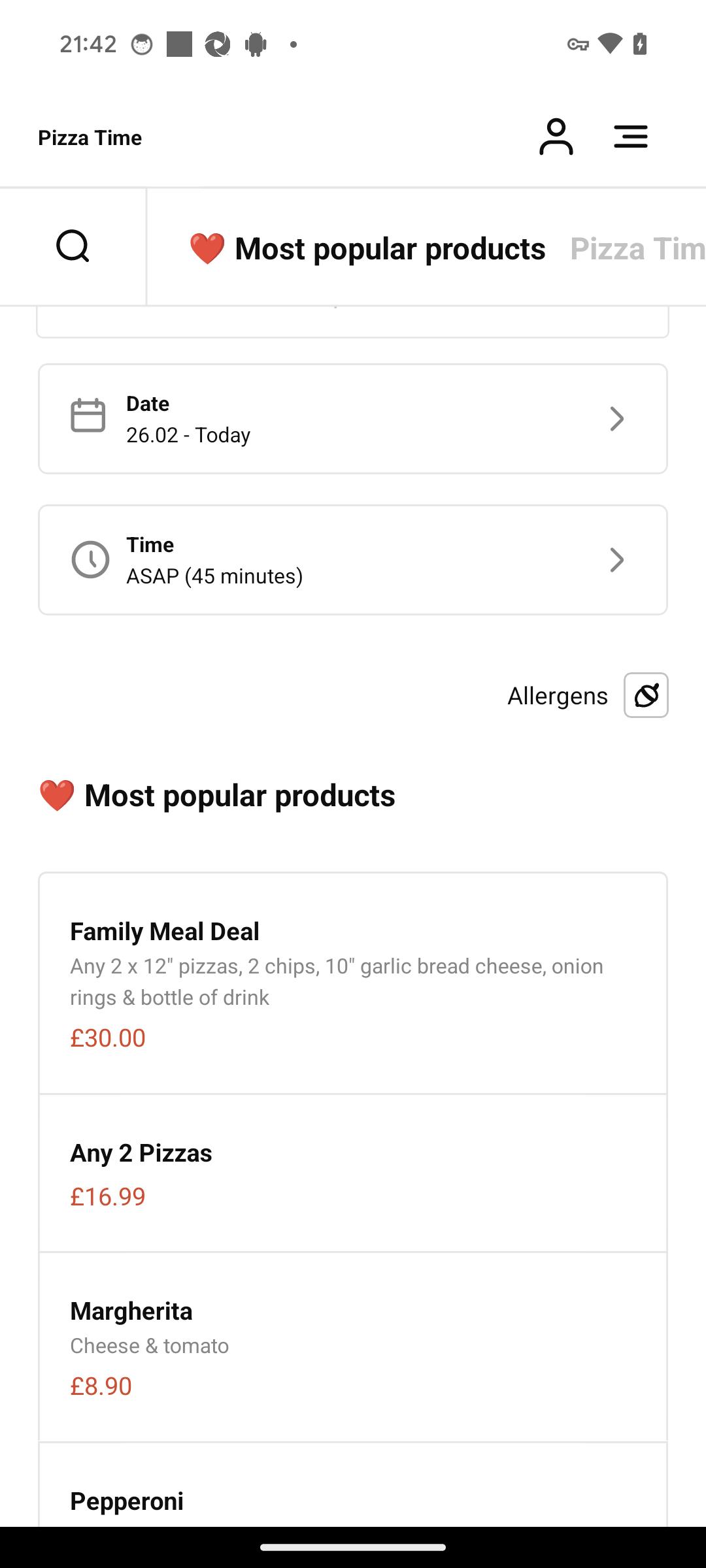The image size is (706, 1568).
Task: Toggle the Allergens filter button
Action: click(646, 695)
